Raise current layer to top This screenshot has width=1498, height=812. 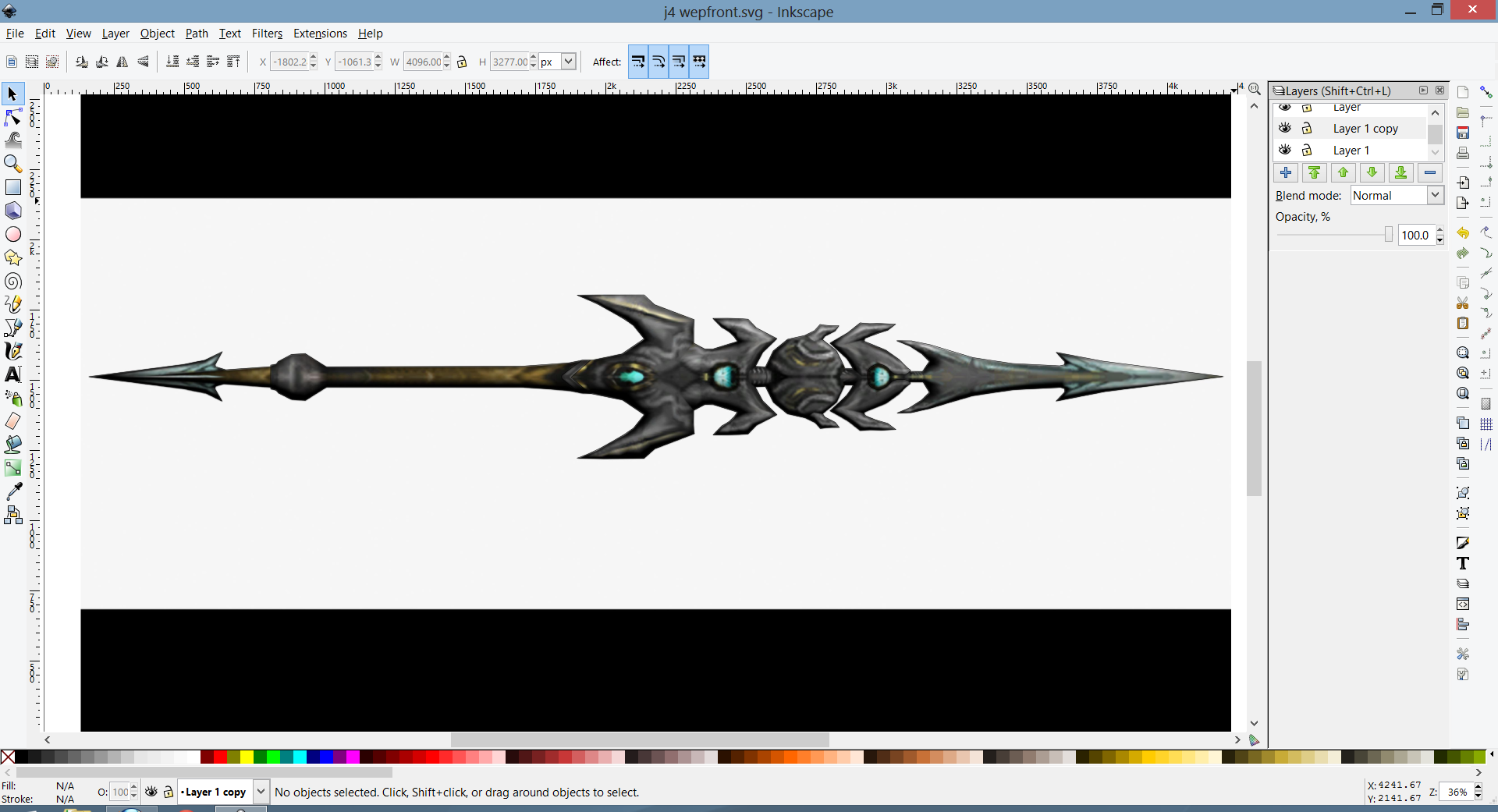(1315, 172)
